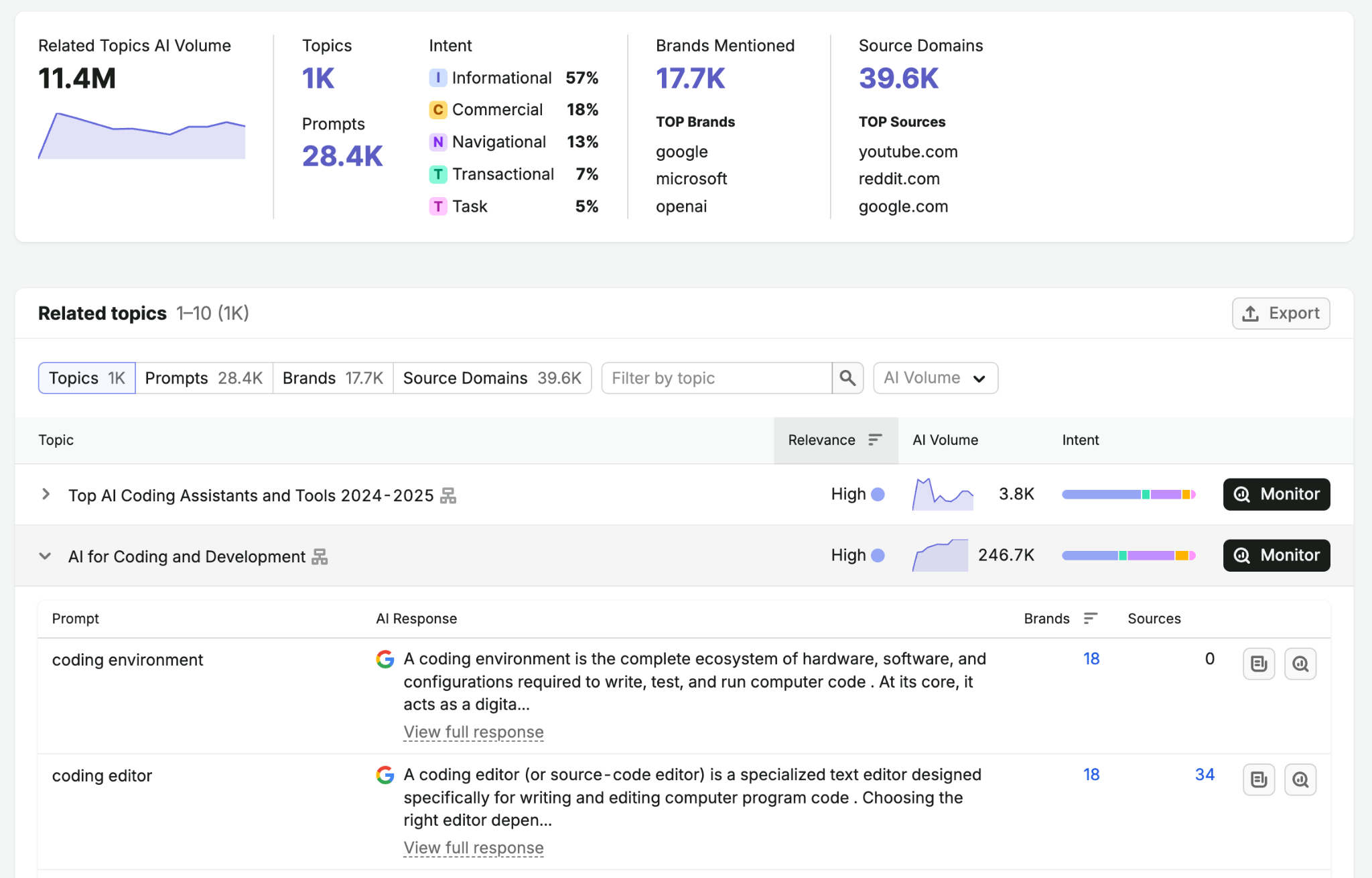Click the analyze icon for coding editor
Image resolution: width=1372 pixels, height=878 pixels.
pos(1300,779)
